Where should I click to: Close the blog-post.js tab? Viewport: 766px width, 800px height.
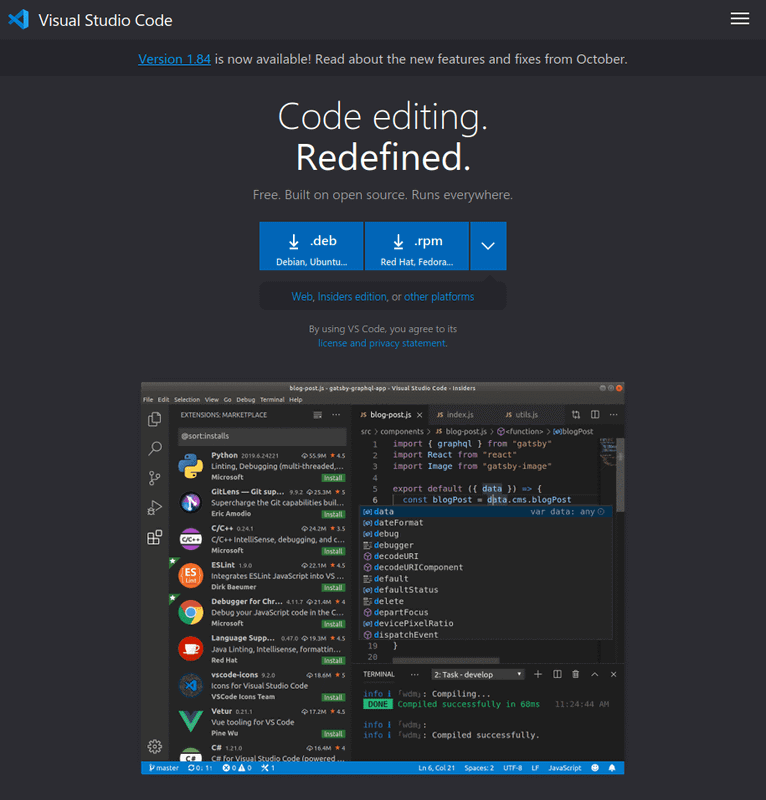419,415
